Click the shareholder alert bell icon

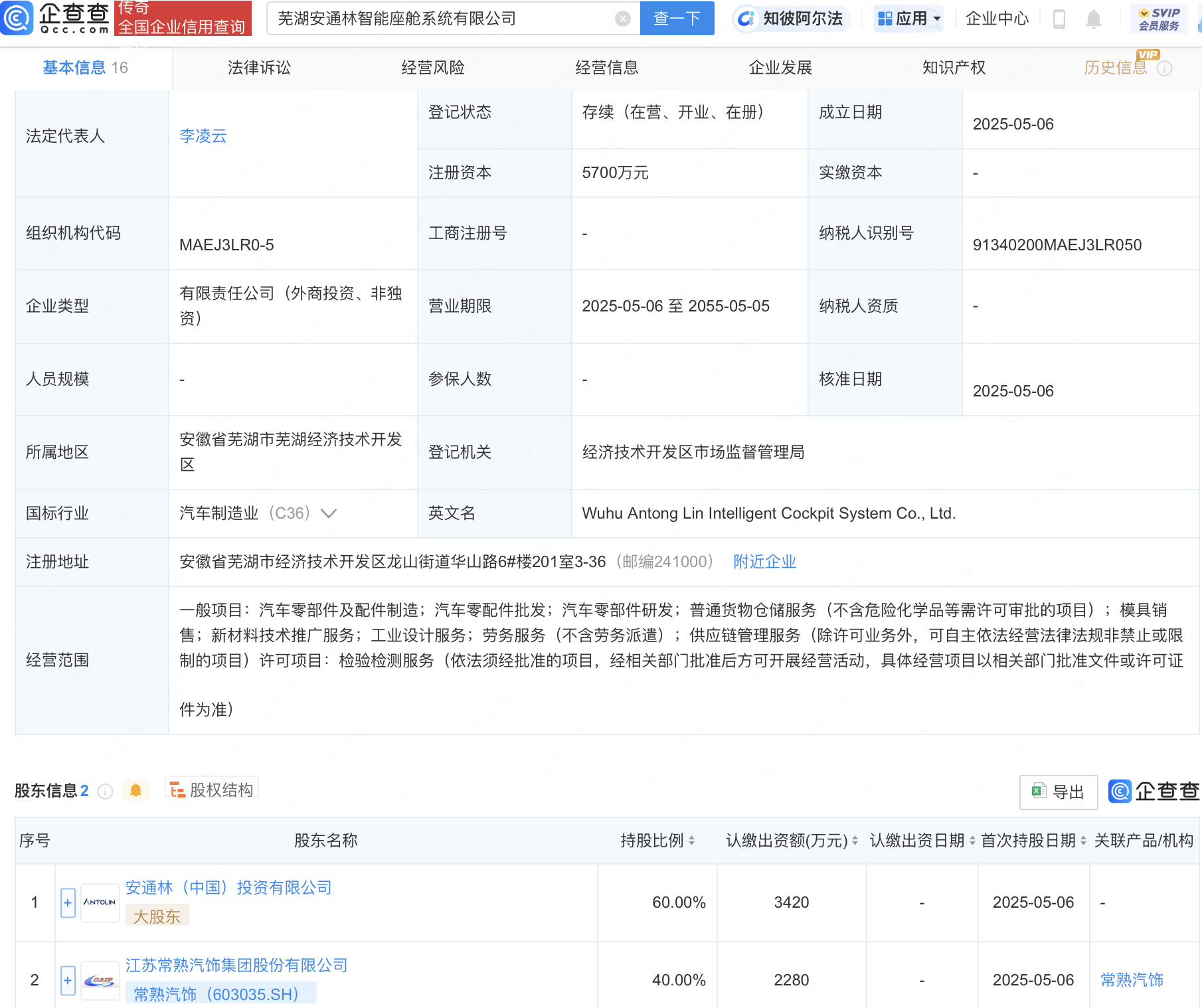pos(135,790)
